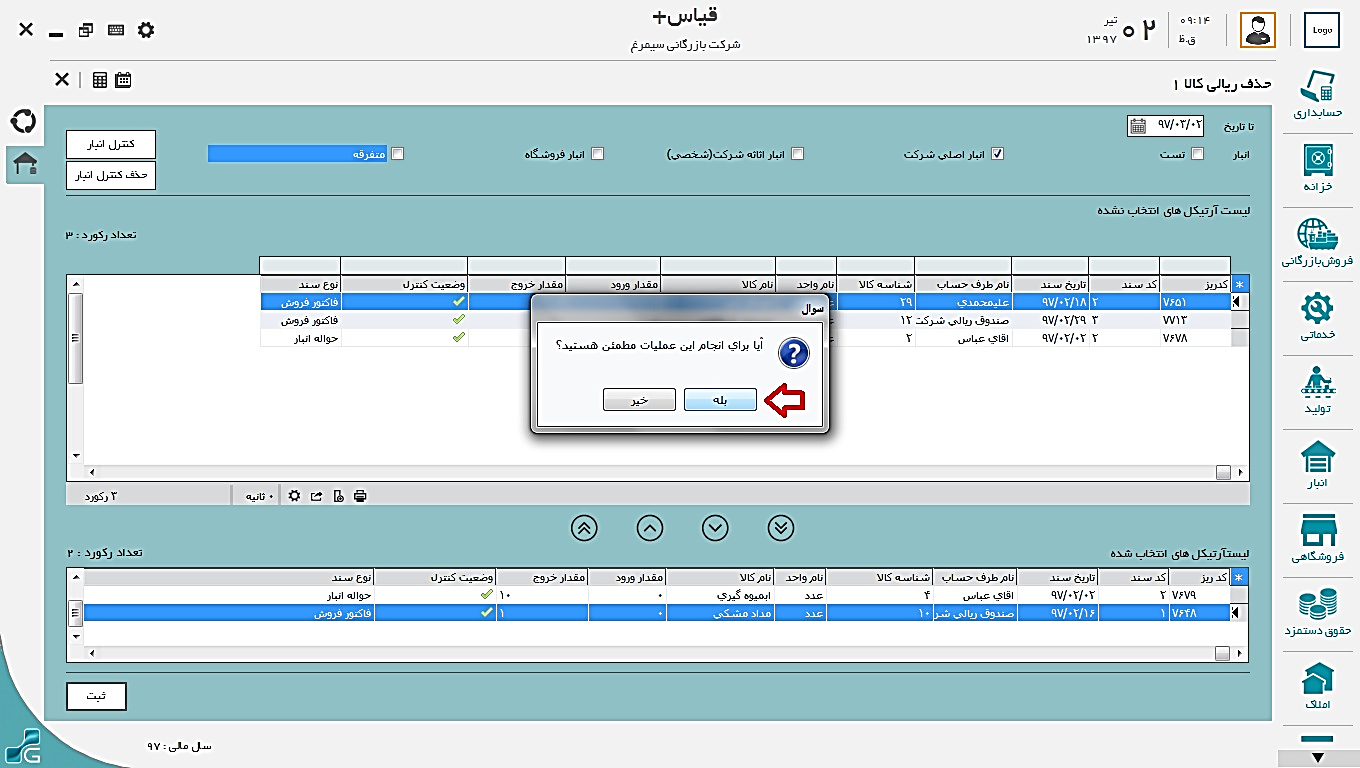The width and height of the screenshot is (1360, 768).
Task: Open the فروشگاهی store module
Action: coord(1317,538)
